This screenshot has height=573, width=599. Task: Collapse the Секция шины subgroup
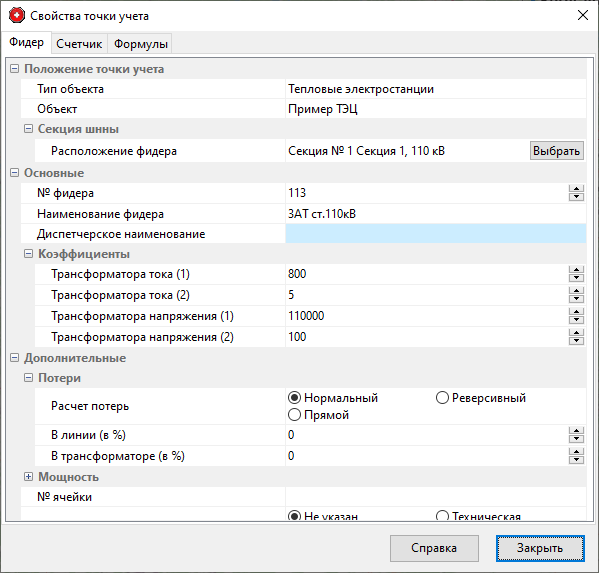pos(28,129)
